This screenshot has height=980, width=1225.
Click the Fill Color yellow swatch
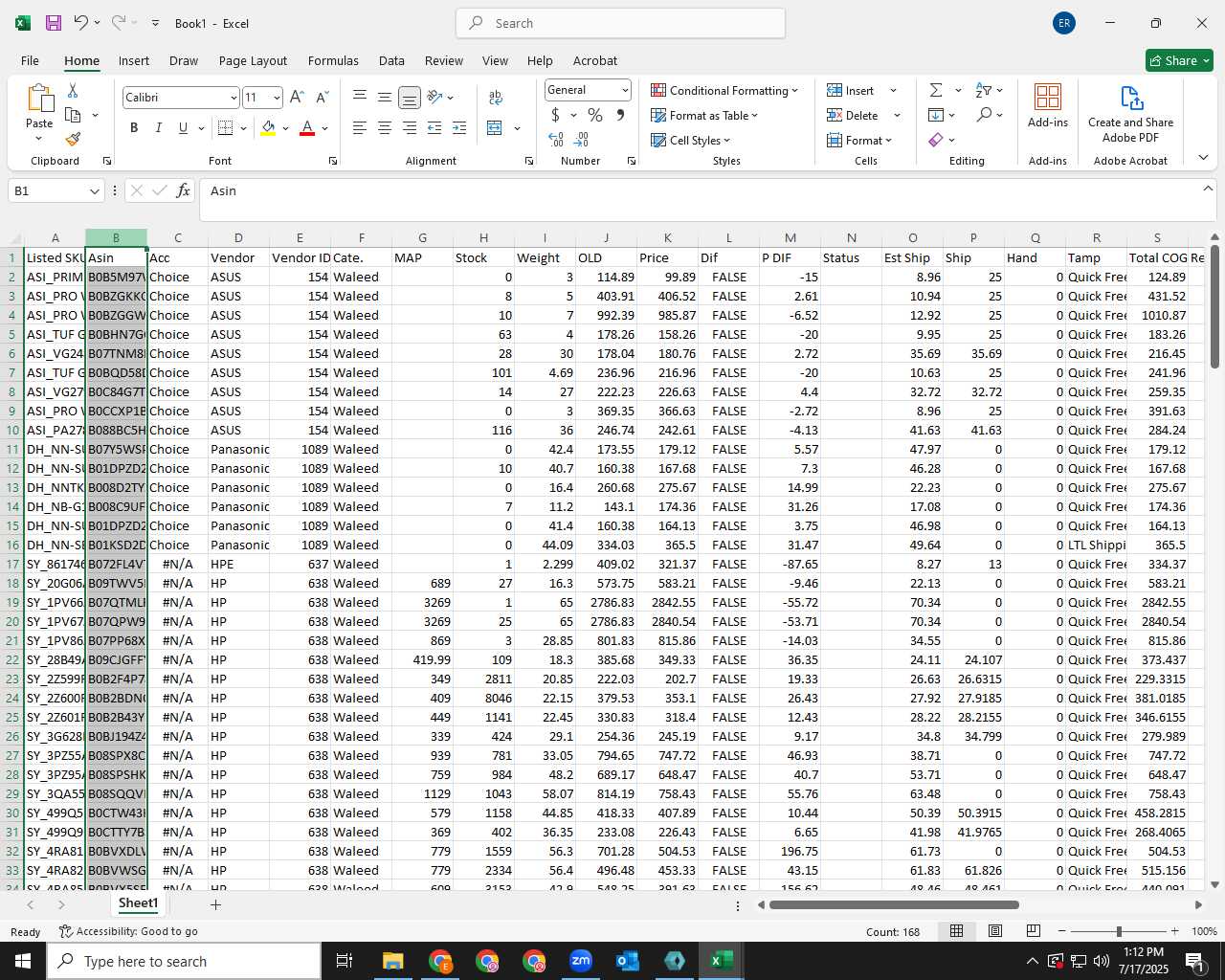click(268, 127)
